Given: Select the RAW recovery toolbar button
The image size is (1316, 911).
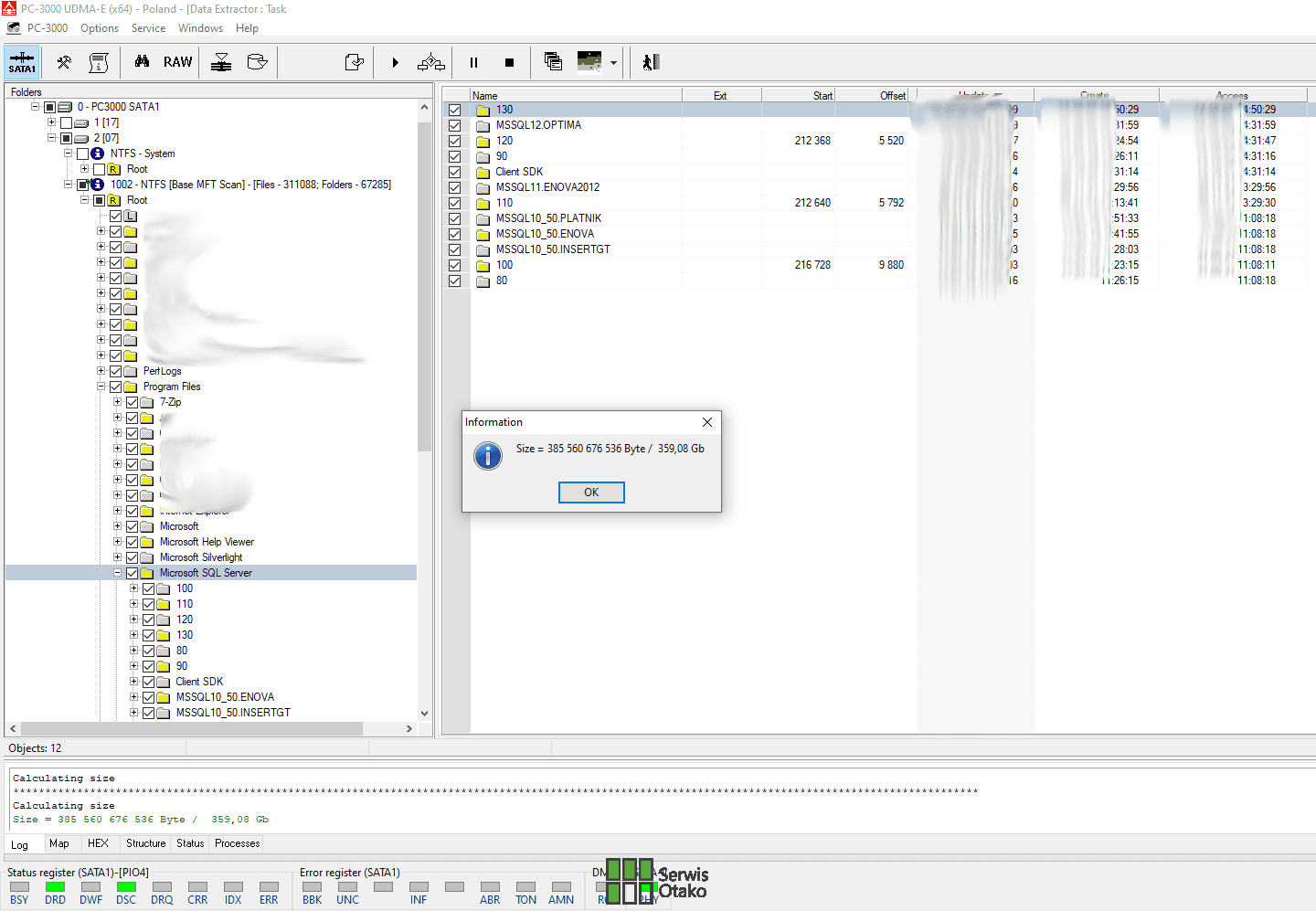Looking at the screenshot, I should 177,62.
